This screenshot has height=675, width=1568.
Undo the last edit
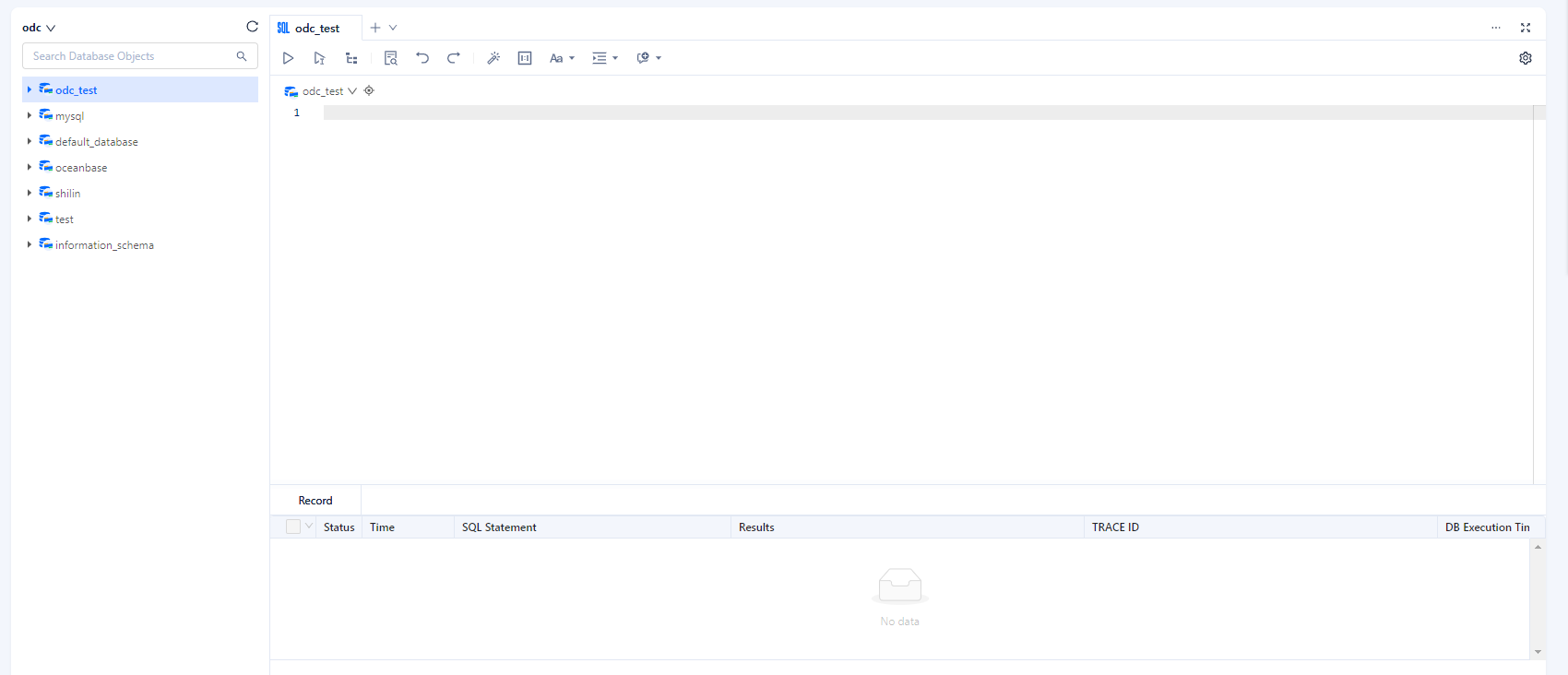point(422,58)
